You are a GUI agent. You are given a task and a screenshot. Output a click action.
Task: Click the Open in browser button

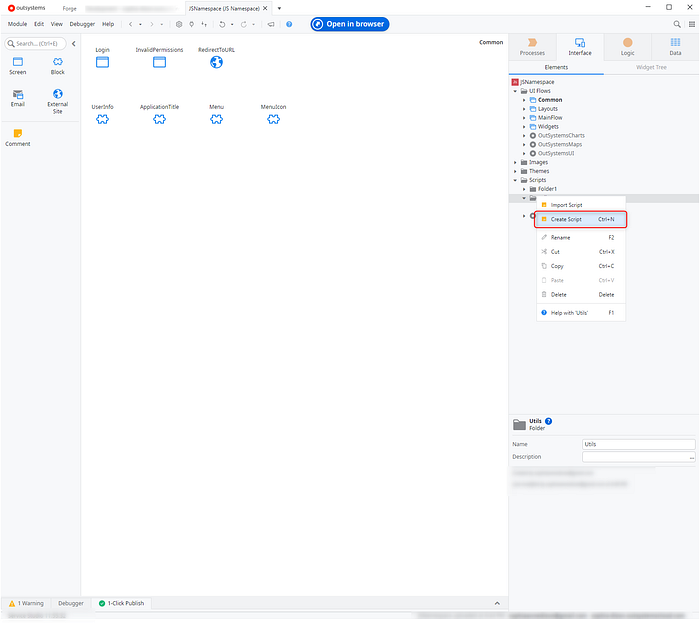[349, 24]
